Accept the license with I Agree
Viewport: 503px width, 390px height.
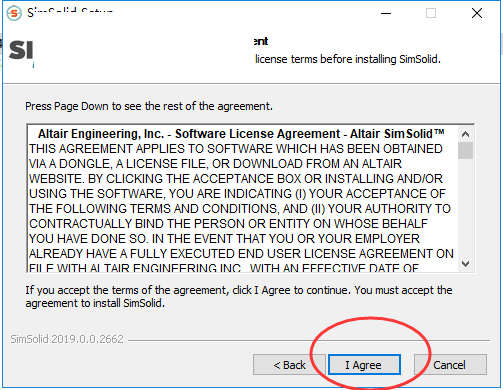[x=364, y=365]
